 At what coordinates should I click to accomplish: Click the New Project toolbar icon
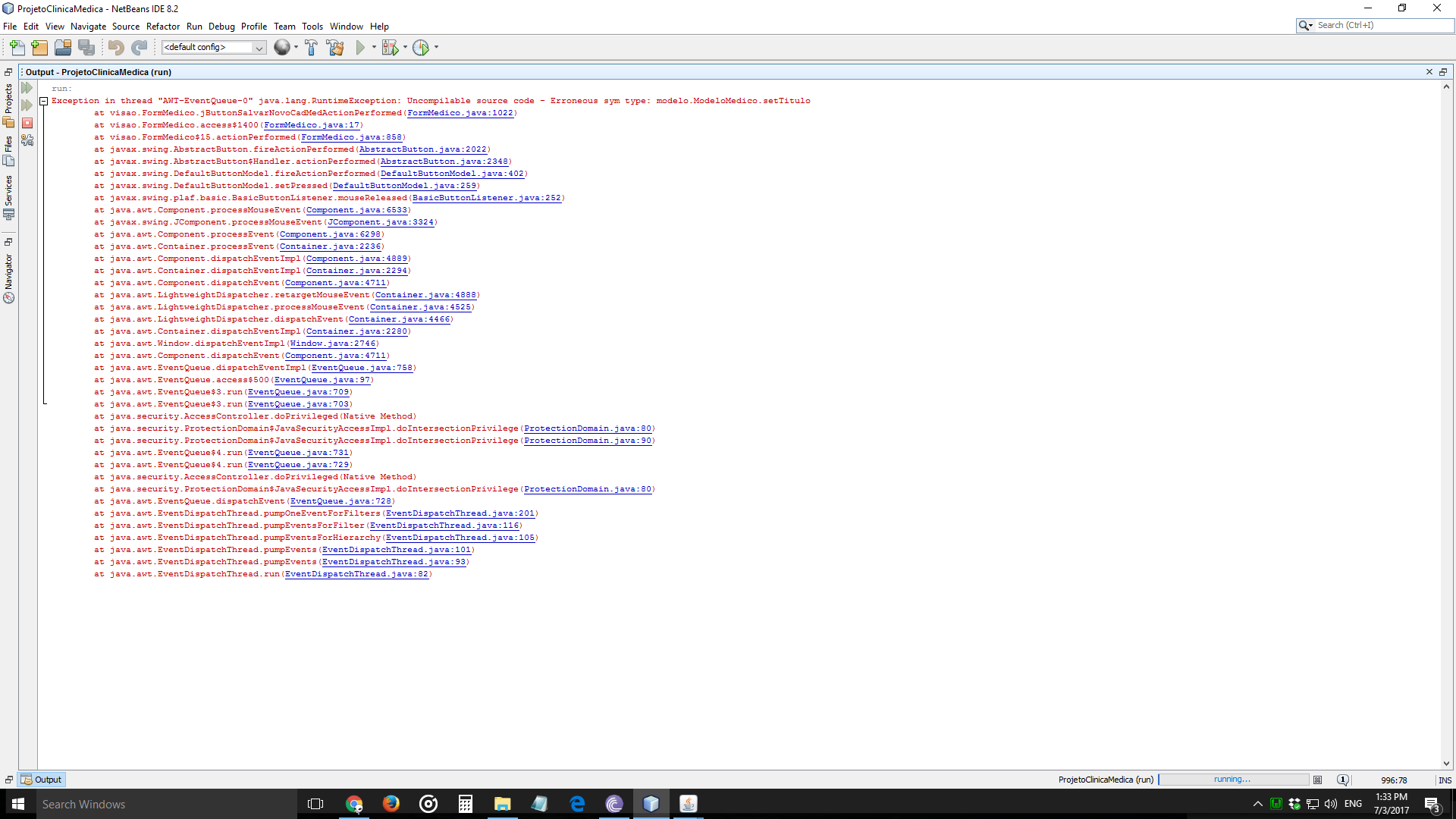point(39,48)
